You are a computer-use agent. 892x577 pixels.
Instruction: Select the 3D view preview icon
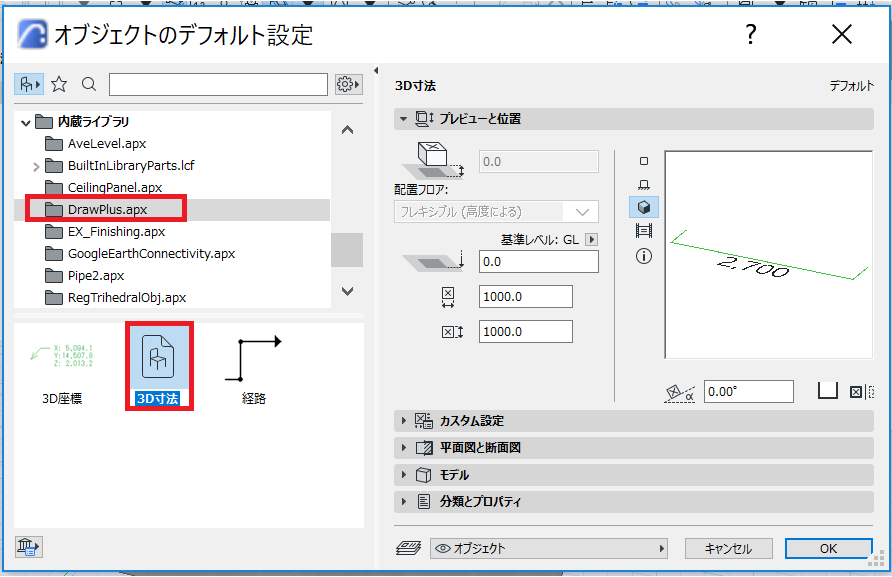[644, 207]
